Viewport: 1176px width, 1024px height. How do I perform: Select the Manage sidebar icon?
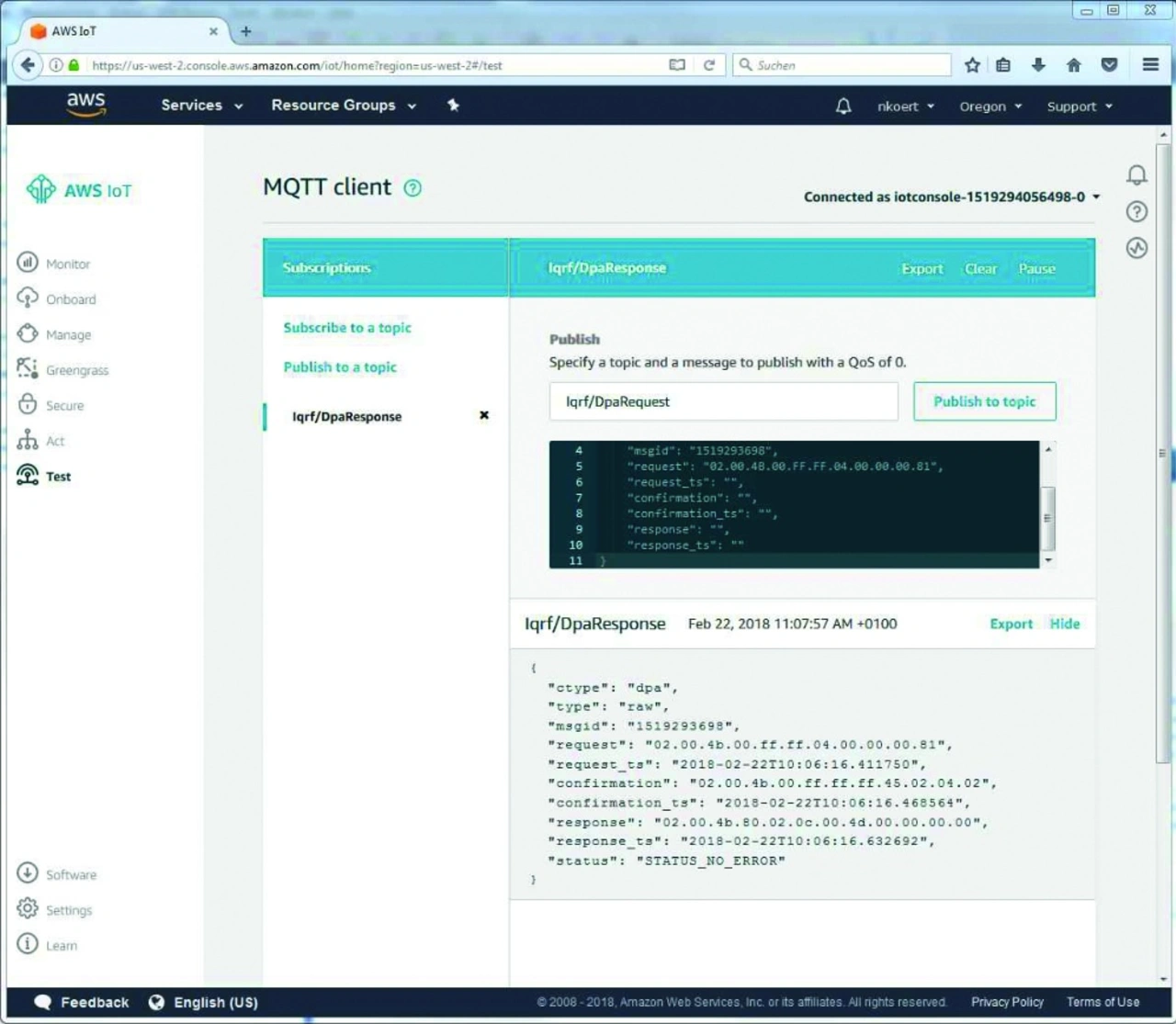coord(28,334)
